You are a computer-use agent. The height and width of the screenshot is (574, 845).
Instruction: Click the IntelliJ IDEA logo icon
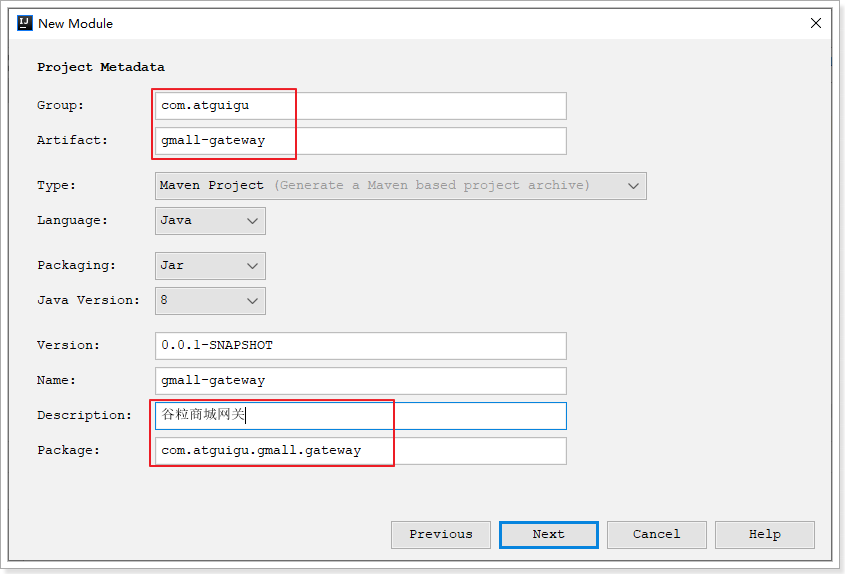(x=24, y=23)
